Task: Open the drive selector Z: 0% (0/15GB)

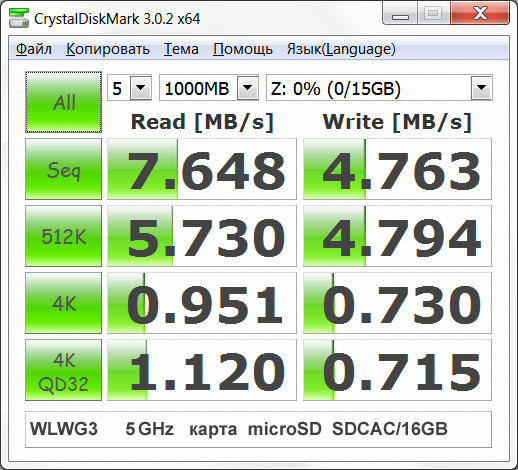Action: point(379,88)
